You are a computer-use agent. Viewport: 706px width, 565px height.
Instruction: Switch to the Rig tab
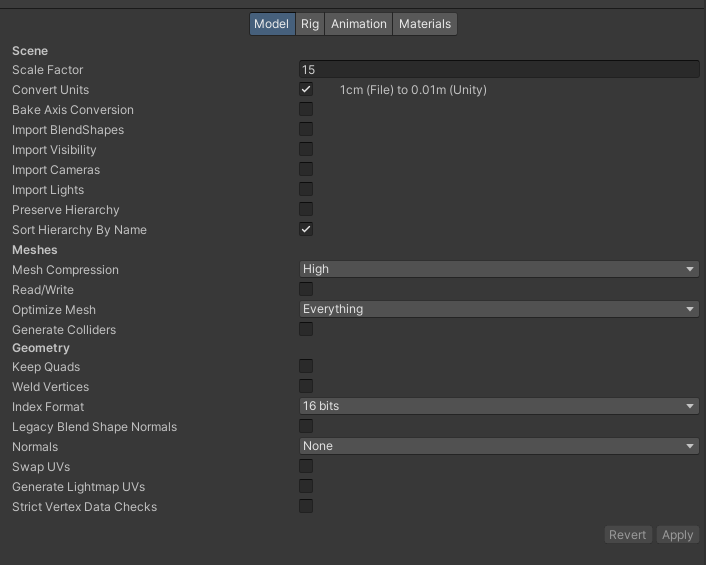coord(310,24)
